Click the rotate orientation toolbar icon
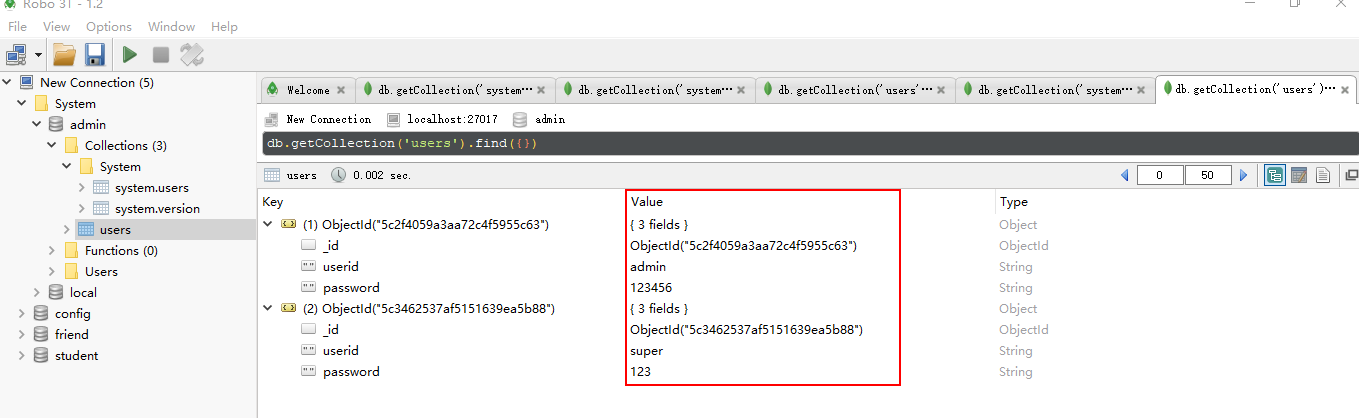 (192, 54)
